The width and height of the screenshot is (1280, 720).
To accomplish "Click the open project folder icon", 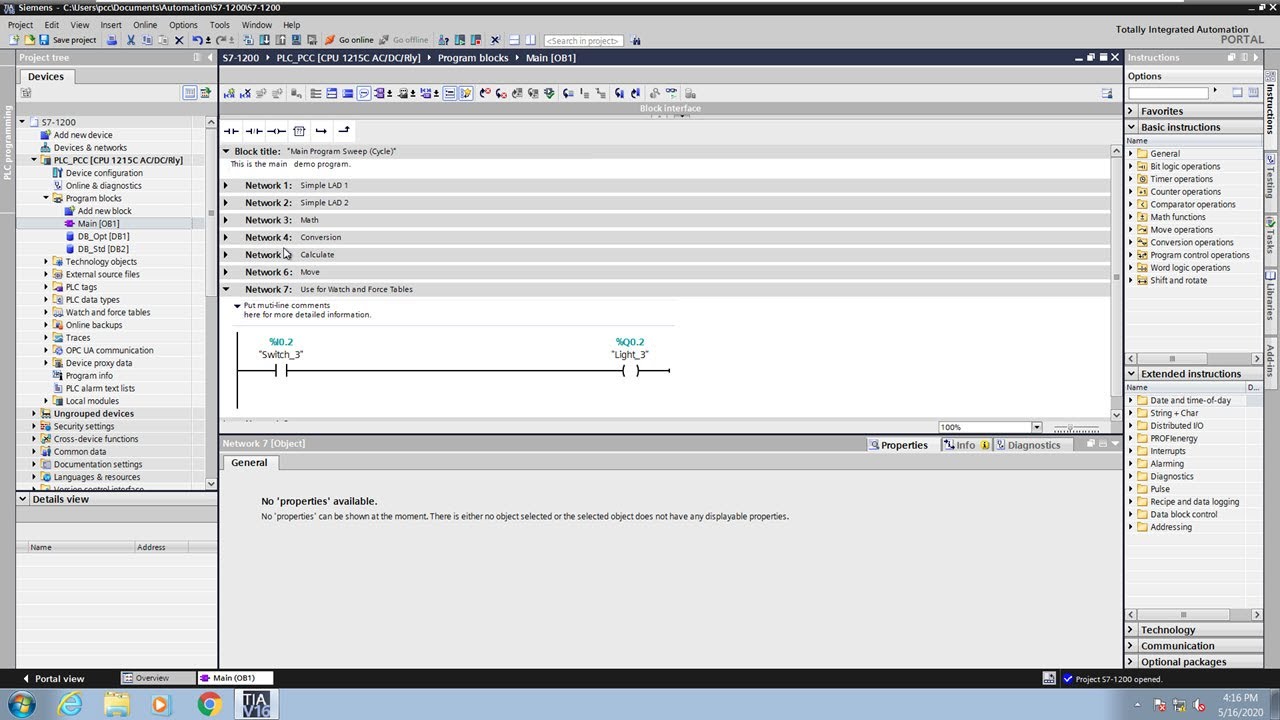I will (29, 40).
